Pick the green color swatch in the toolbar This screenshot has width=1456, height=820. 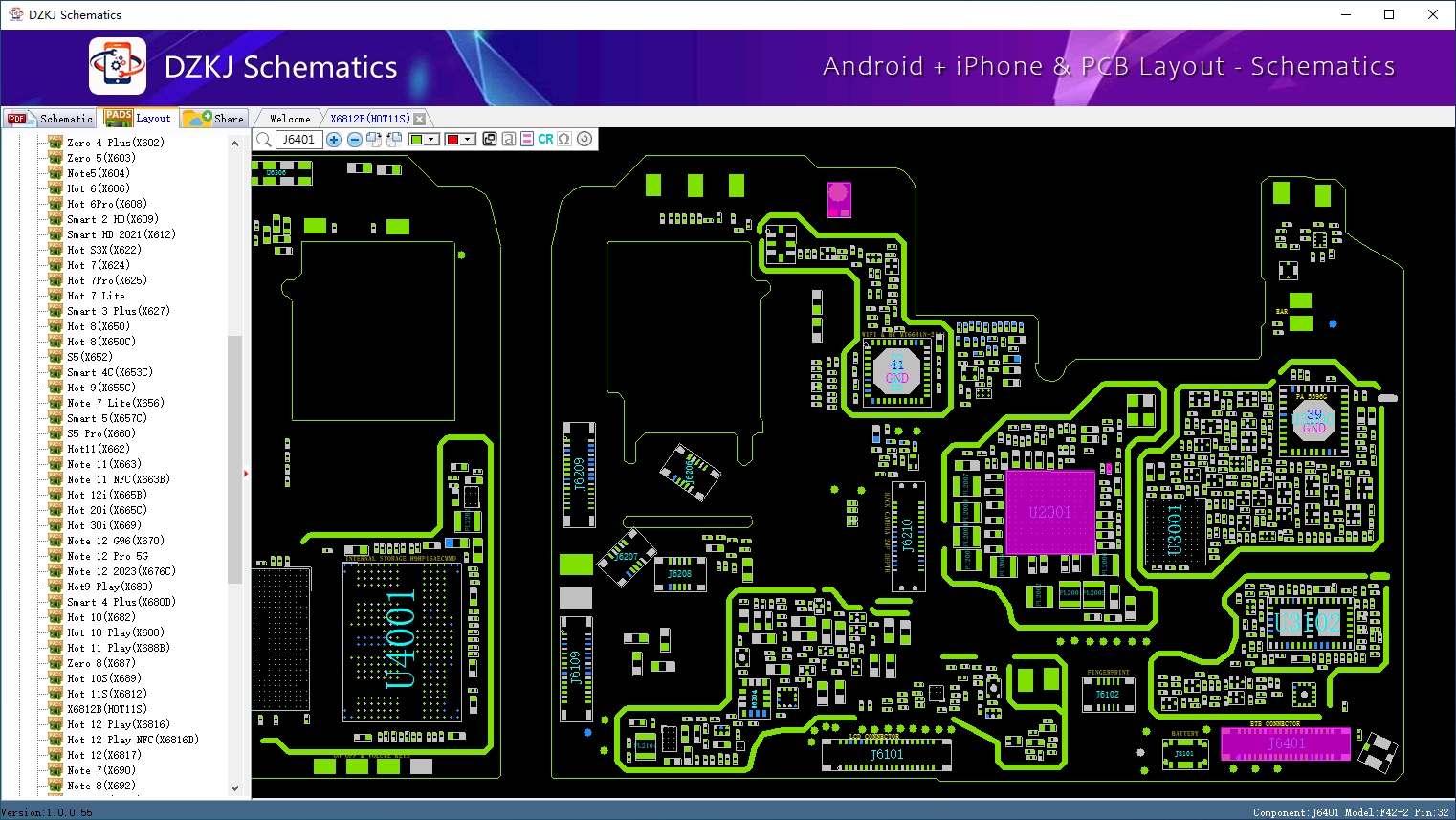click(416, 140)
